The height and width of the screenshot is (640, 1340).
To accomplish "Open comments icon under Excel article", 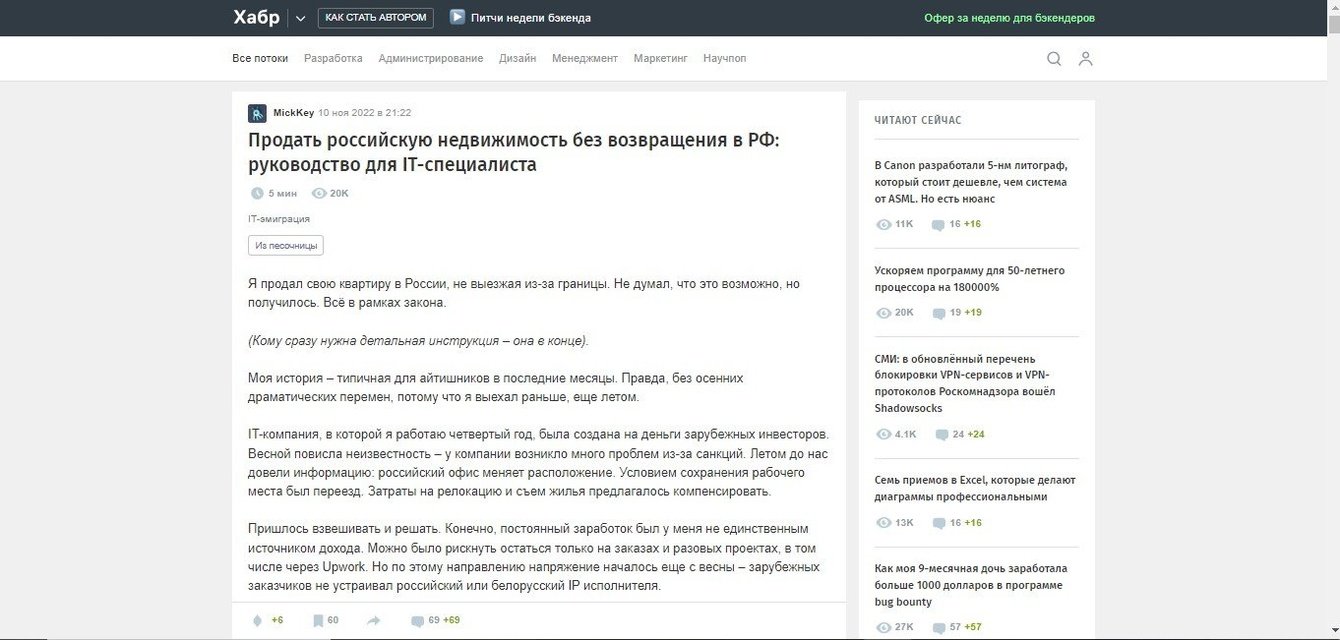I will tap(938, 523).
